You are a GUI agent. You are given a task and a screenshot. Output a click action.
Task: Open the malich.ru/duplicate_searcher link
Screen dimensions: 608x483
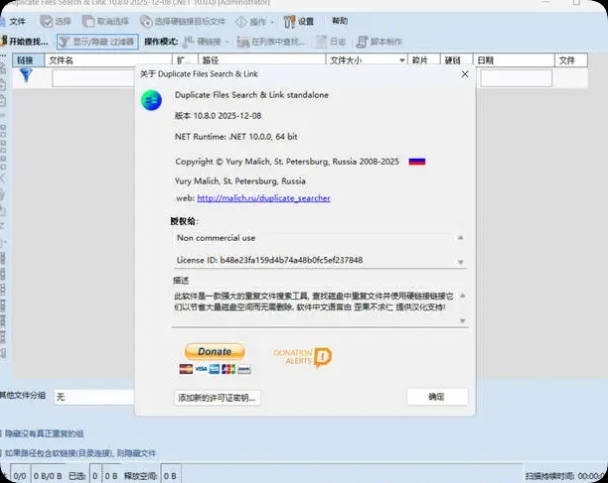(264, 198)
